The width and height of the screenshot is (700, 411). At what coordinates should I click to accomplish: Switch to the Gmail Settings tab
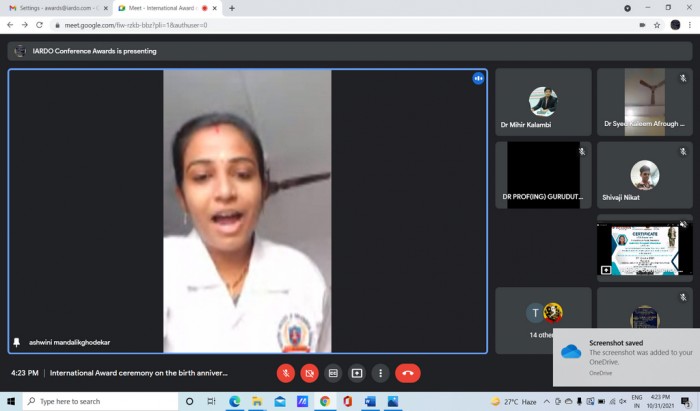tap(58, 8)
